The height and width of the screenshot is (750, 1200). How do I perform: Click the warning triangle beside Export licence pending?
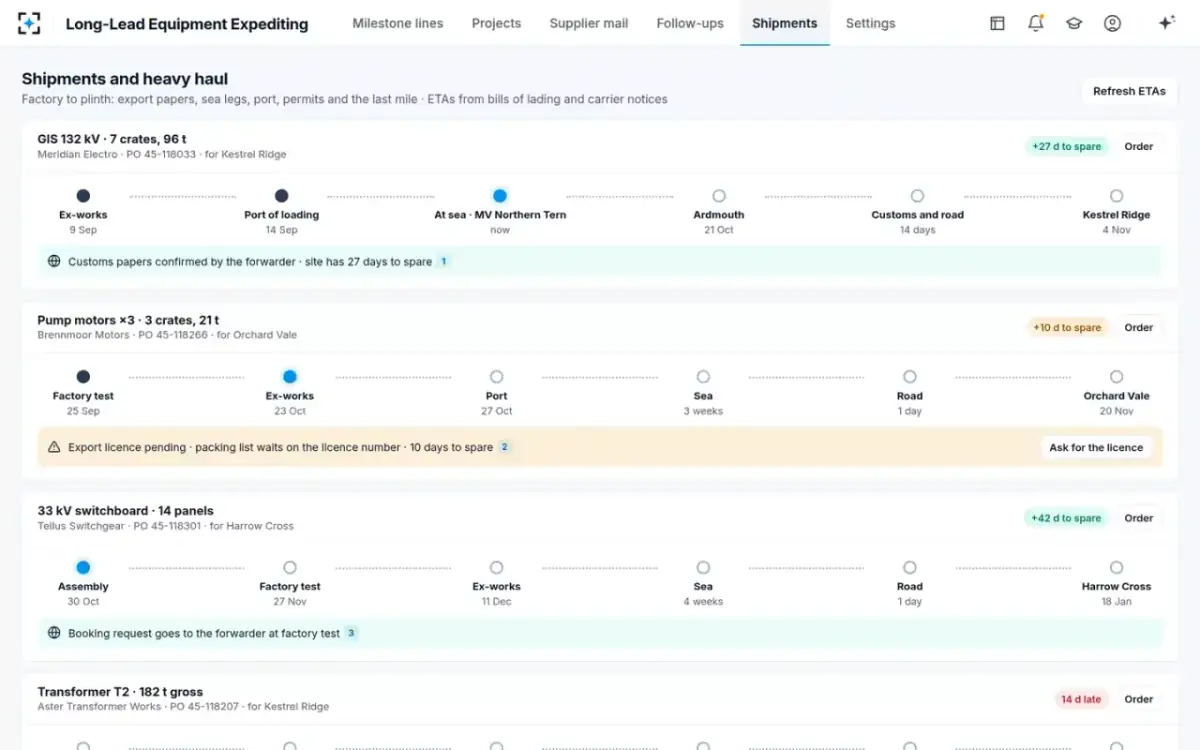point(54,447)
